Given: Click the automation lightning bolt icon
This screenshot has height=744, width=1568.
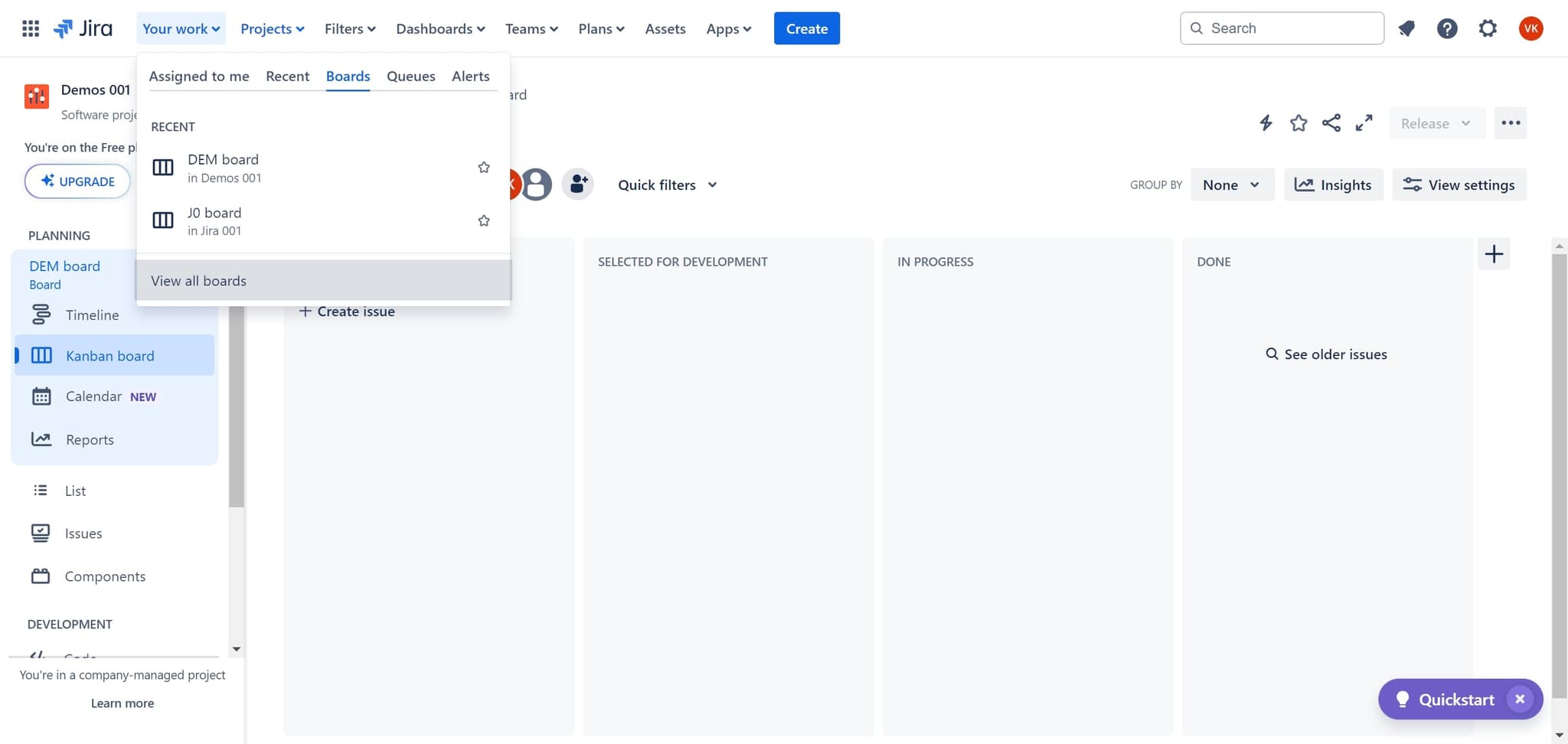Looking at the screenshot, I should [x=1266, y=123].
